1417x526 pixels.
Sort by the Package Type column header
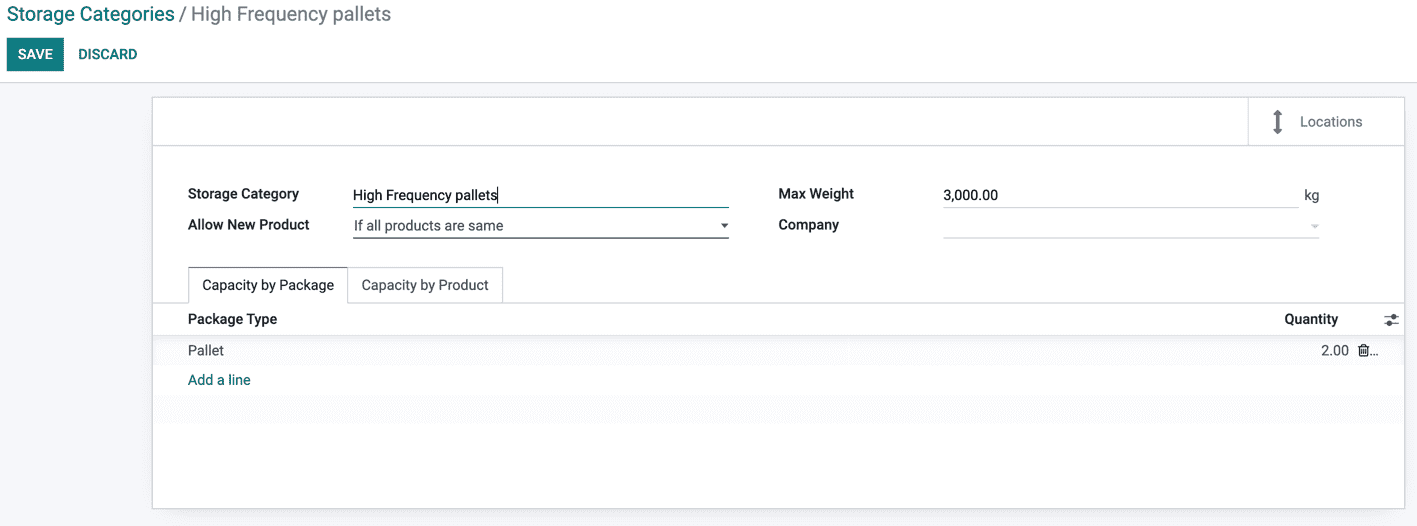232,319
